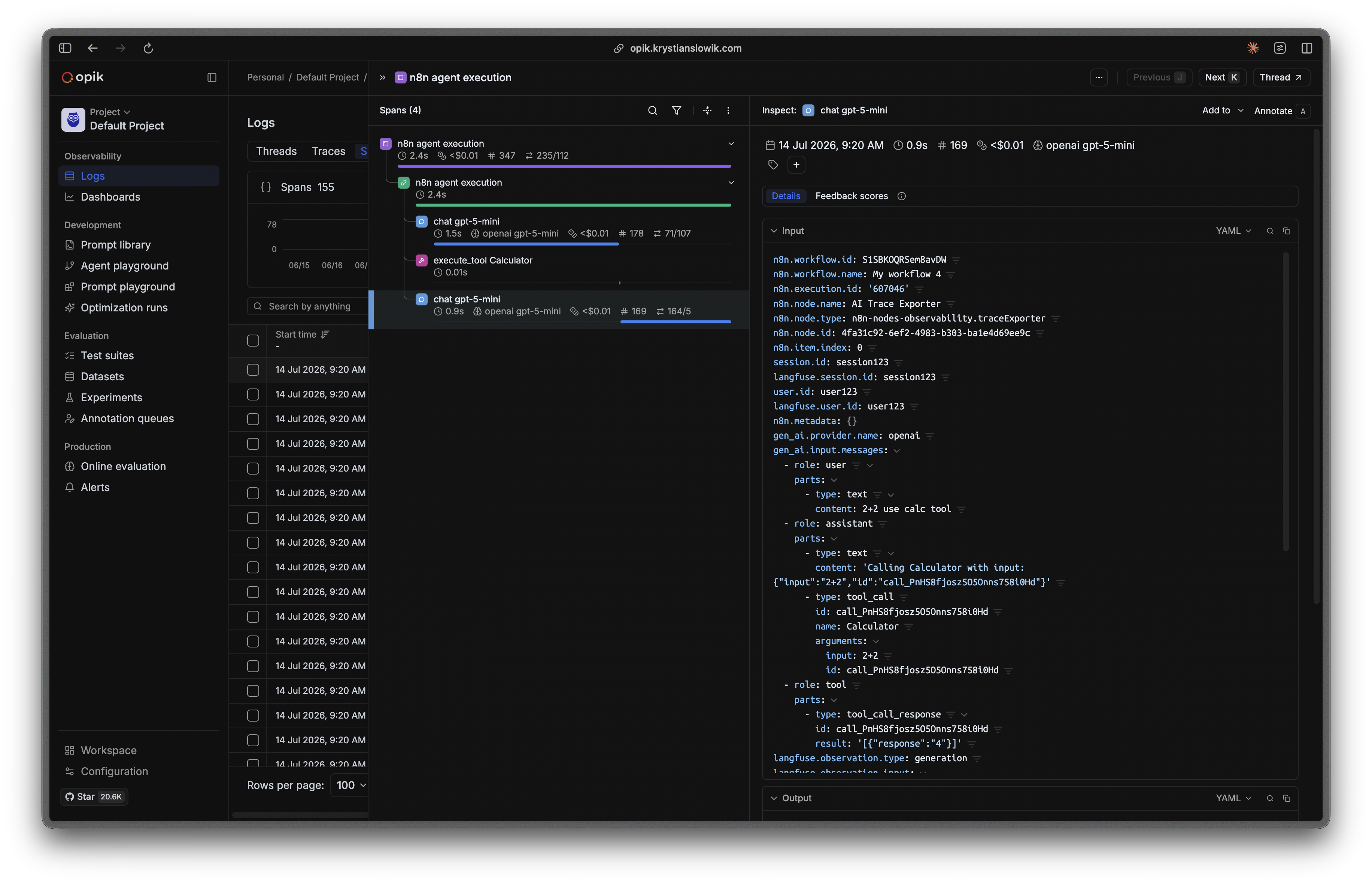Collapse the top n8n agent execution span
The height and width of the screenshot is (884, 1372).
pos(731,143)
